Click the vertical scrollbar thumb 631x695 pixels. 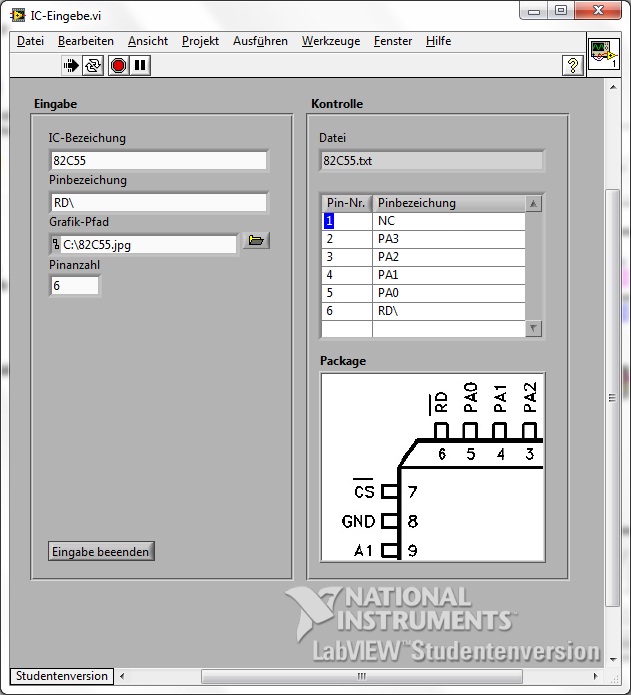tap(612, 398)
